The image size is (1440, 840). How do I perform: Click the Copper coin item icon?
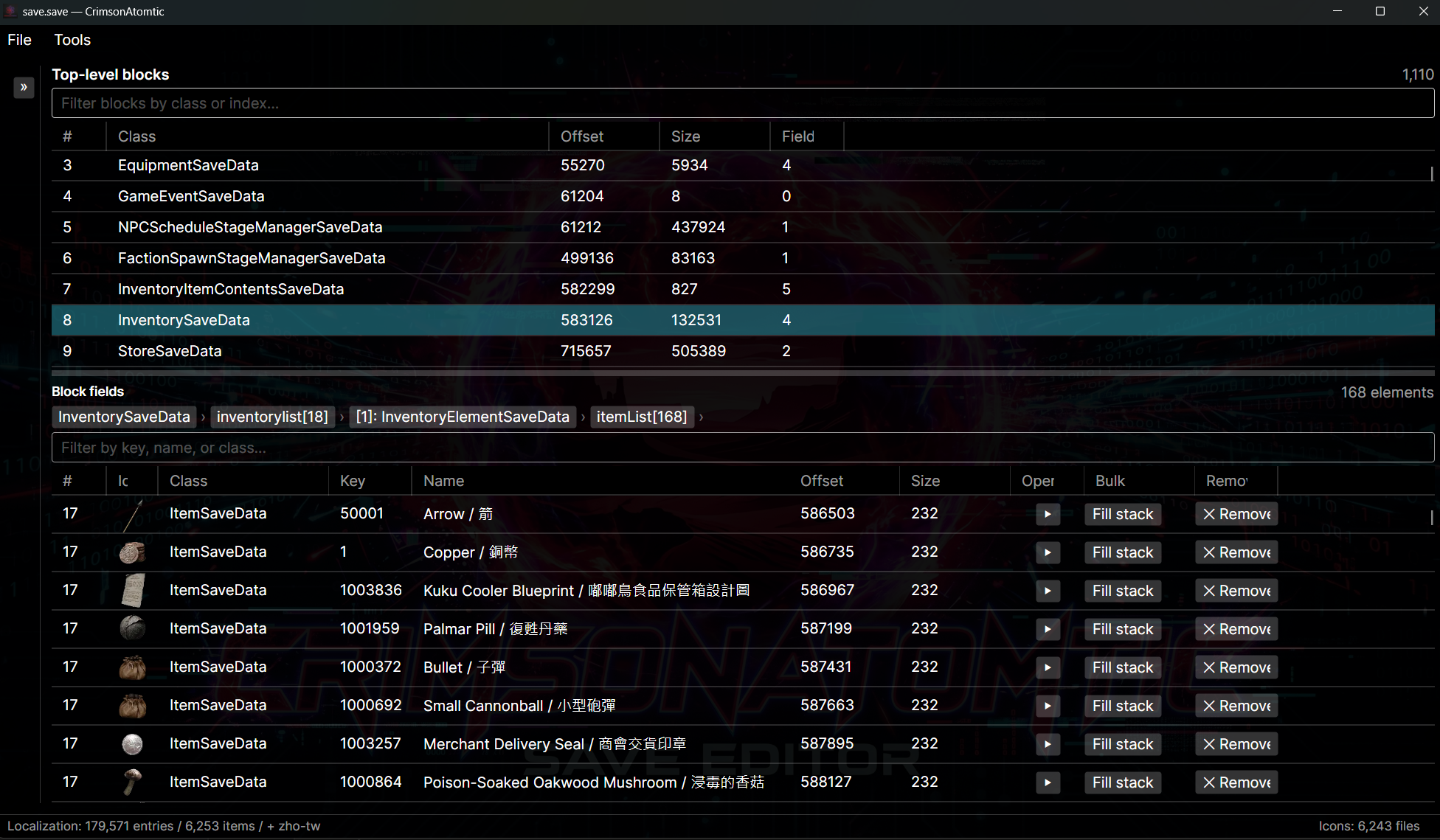133,552
